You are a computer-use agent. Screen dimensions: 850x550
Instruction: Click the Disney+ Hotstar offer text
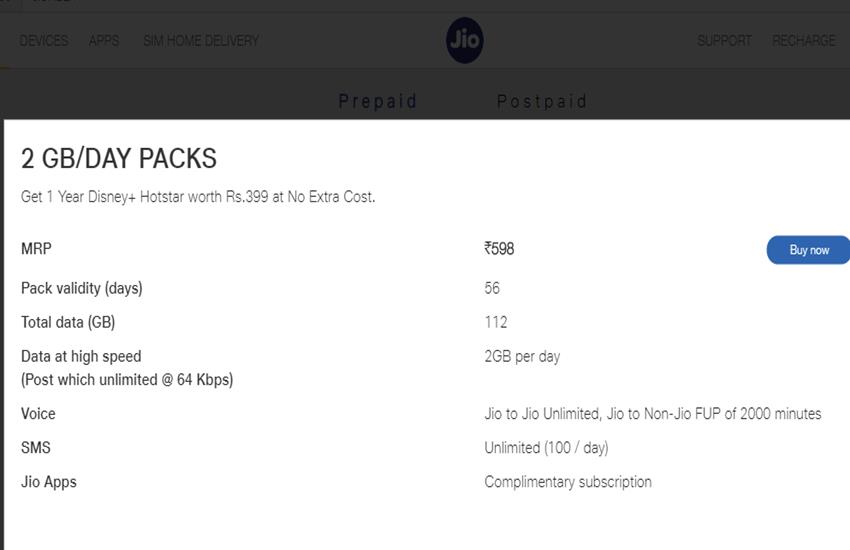click(x=198, y=196)
